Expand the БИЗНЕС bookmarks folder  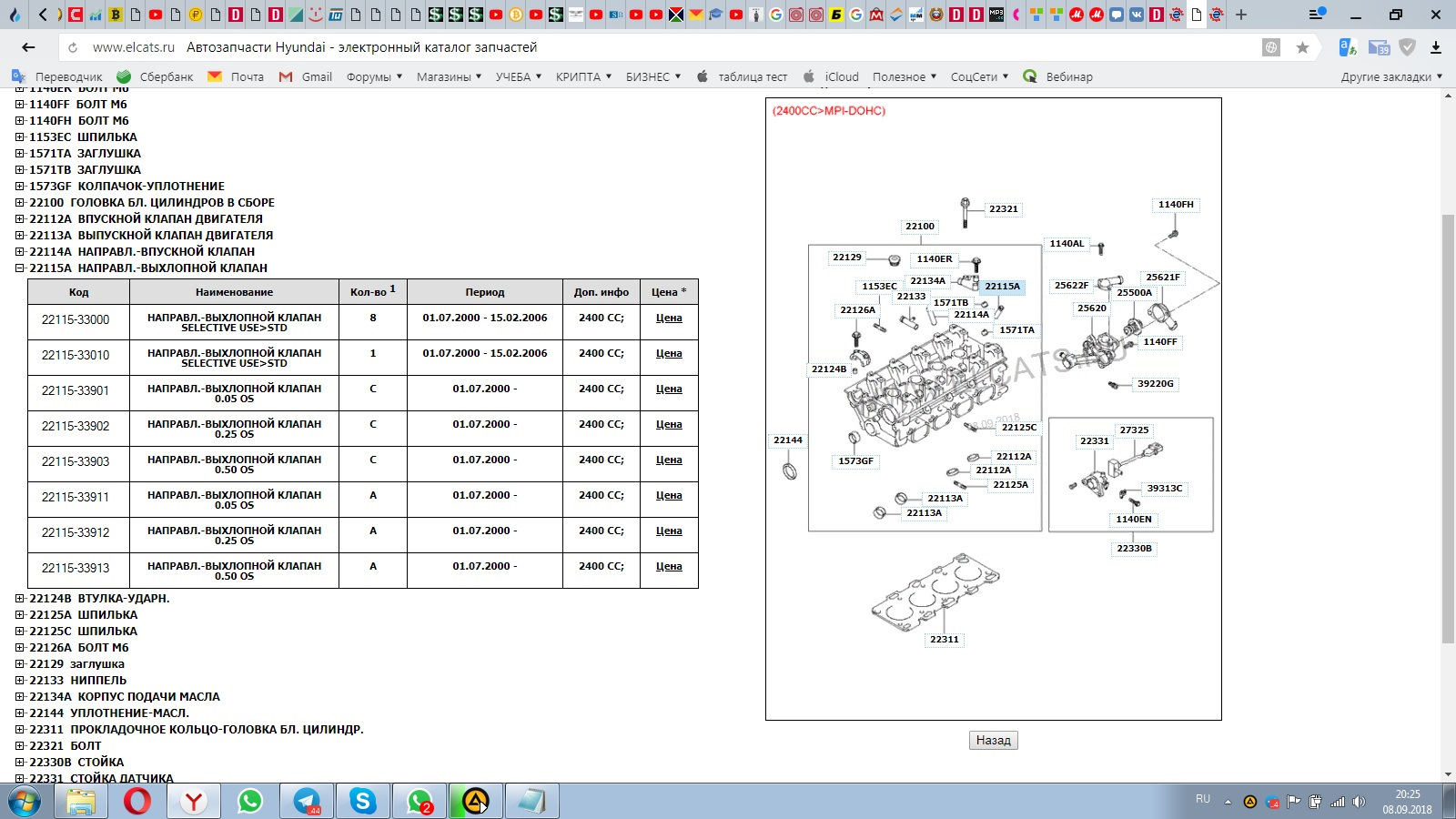tap(653, 76)
